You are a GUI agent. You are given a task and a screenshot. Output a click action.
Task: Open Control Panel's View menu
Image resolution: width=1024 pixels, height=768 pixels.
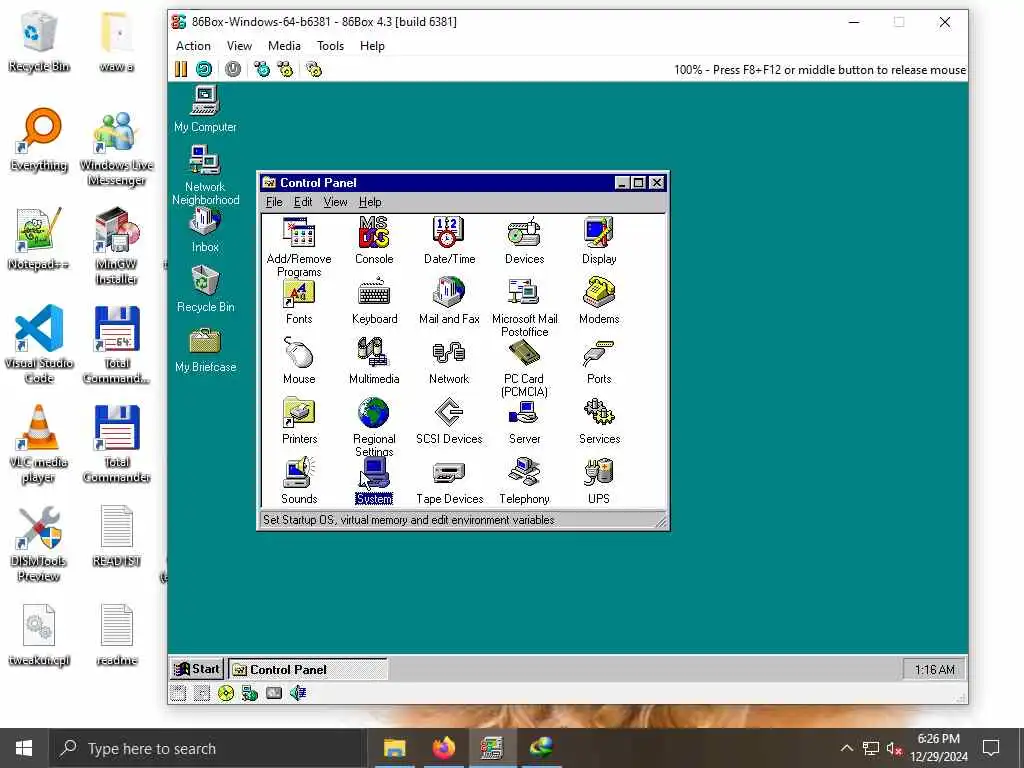(x=335, y=202)
